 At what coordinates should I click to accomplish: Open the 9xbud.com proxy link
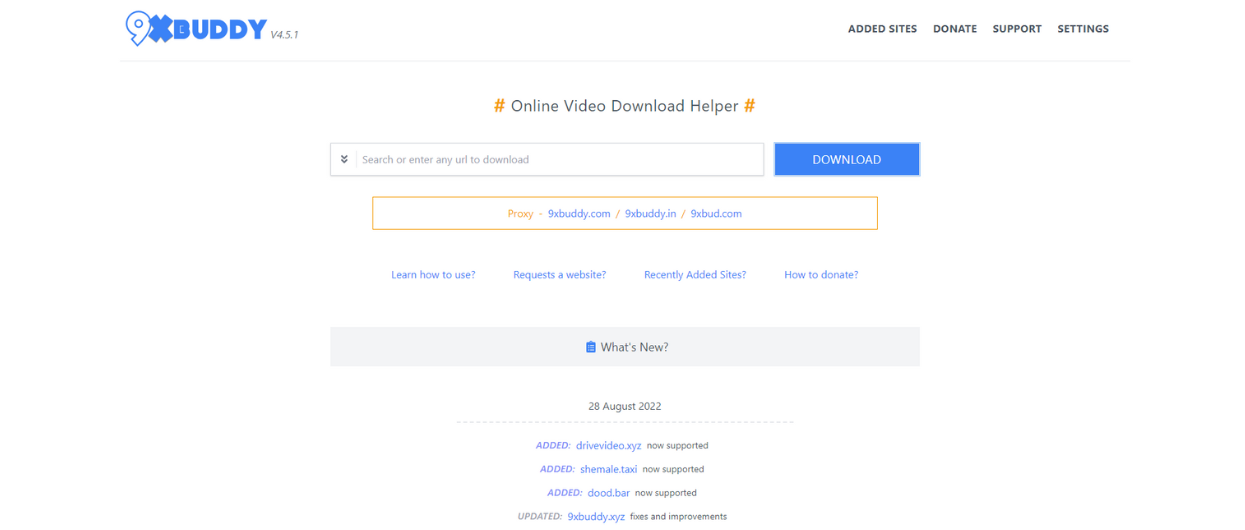point(716,214)
